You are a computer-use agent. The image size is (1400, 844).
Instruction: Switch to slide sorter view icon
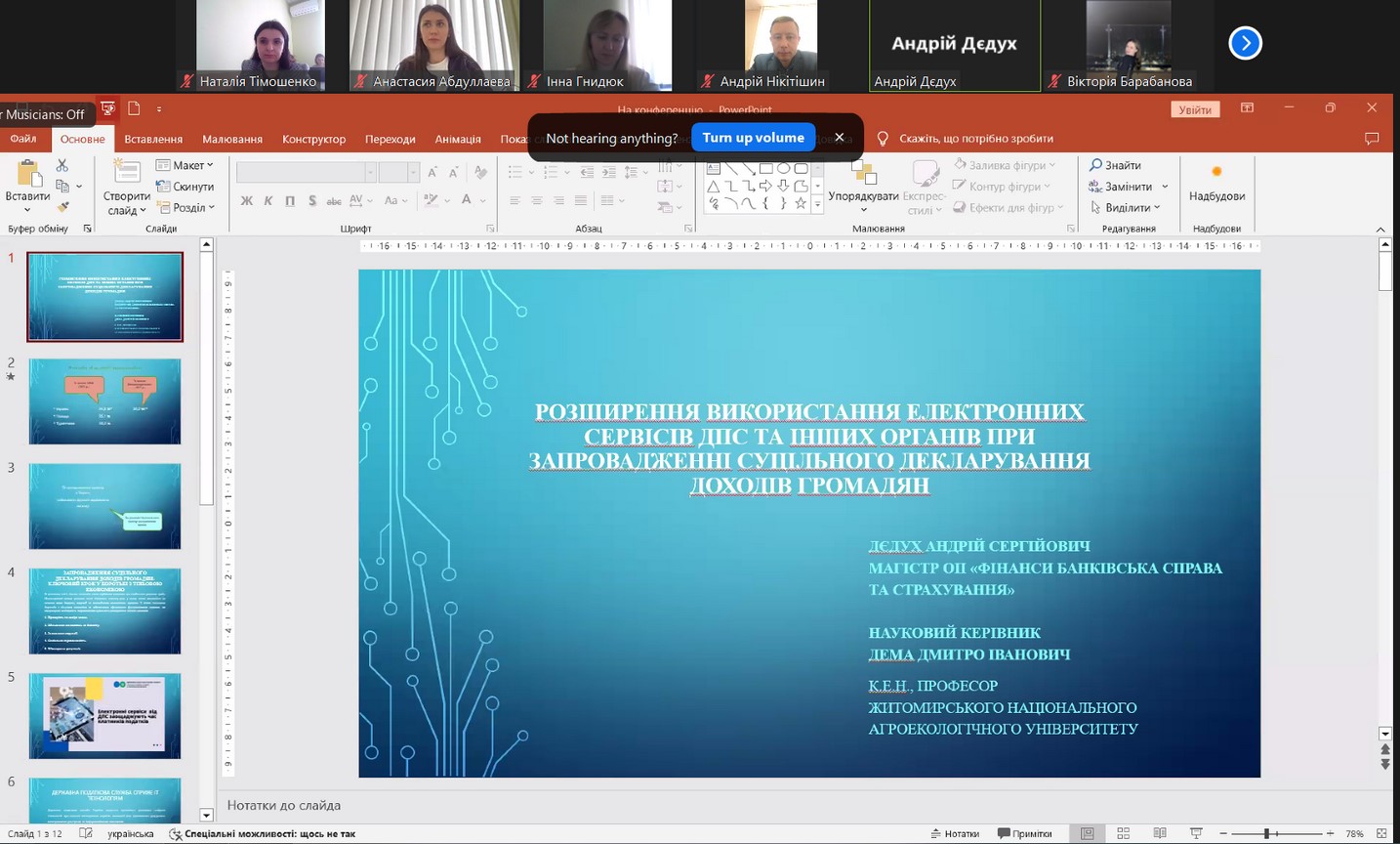1123,833
